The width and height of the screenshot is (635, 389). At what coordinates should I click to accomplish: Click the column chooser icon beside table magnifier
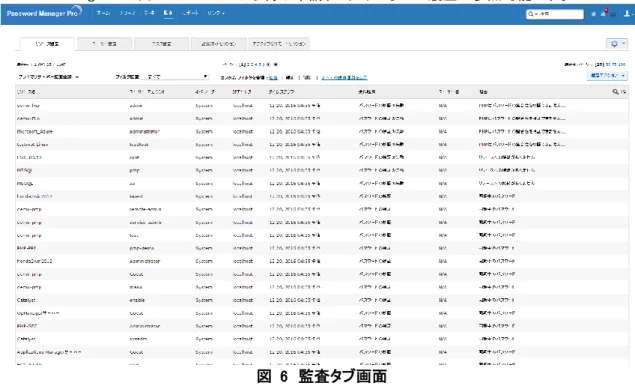624,92
